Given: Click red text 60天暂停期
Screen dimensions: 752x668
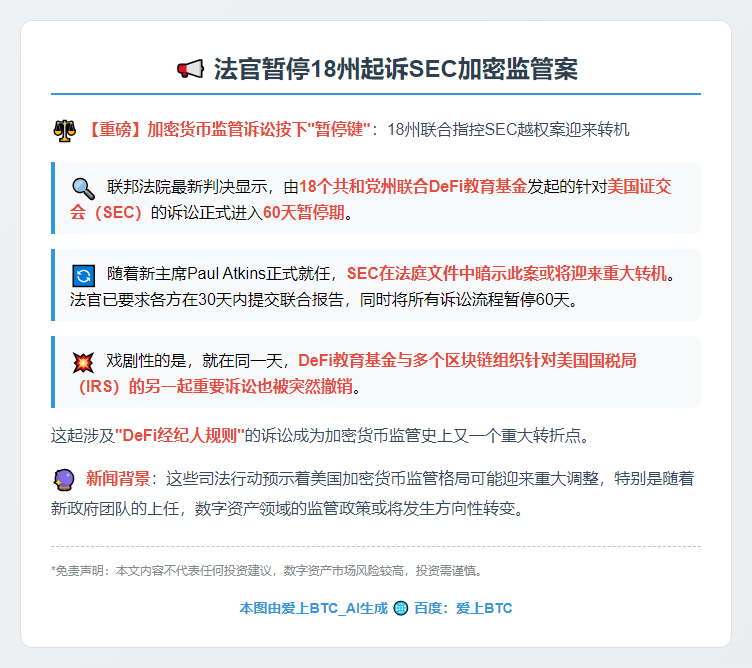Looking at the screenshot, I should pyautogui.click(x=304, y=212).
